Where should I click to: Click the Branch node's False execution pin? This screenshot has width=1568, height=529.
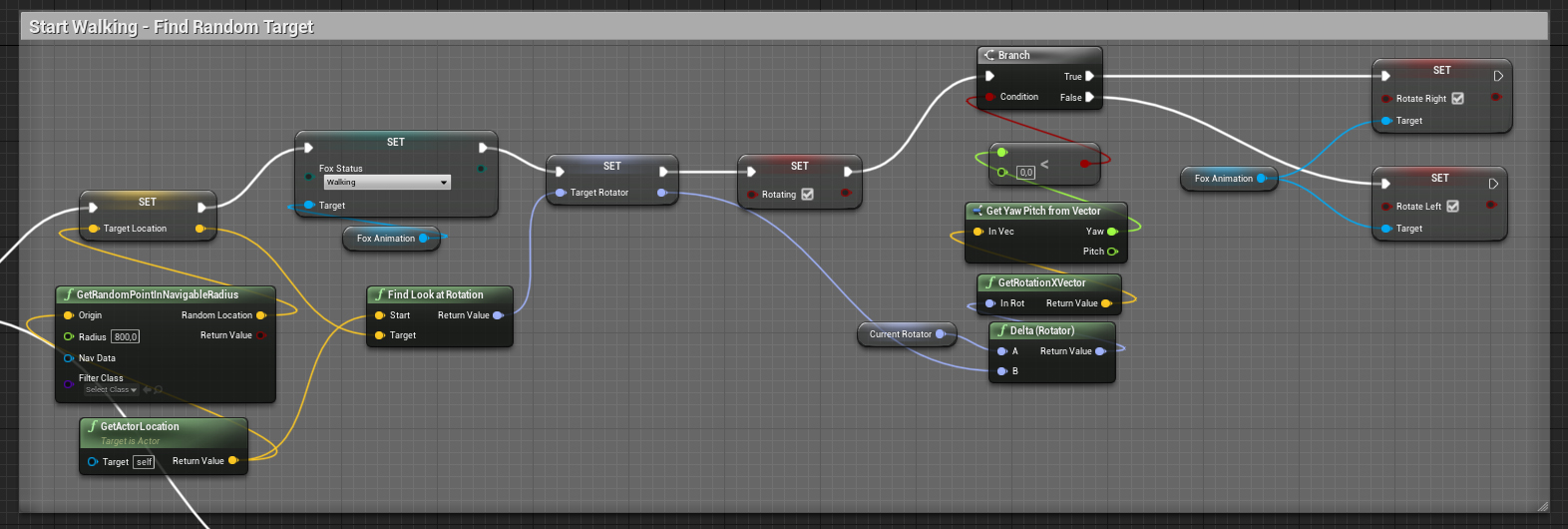(1089, 97)
